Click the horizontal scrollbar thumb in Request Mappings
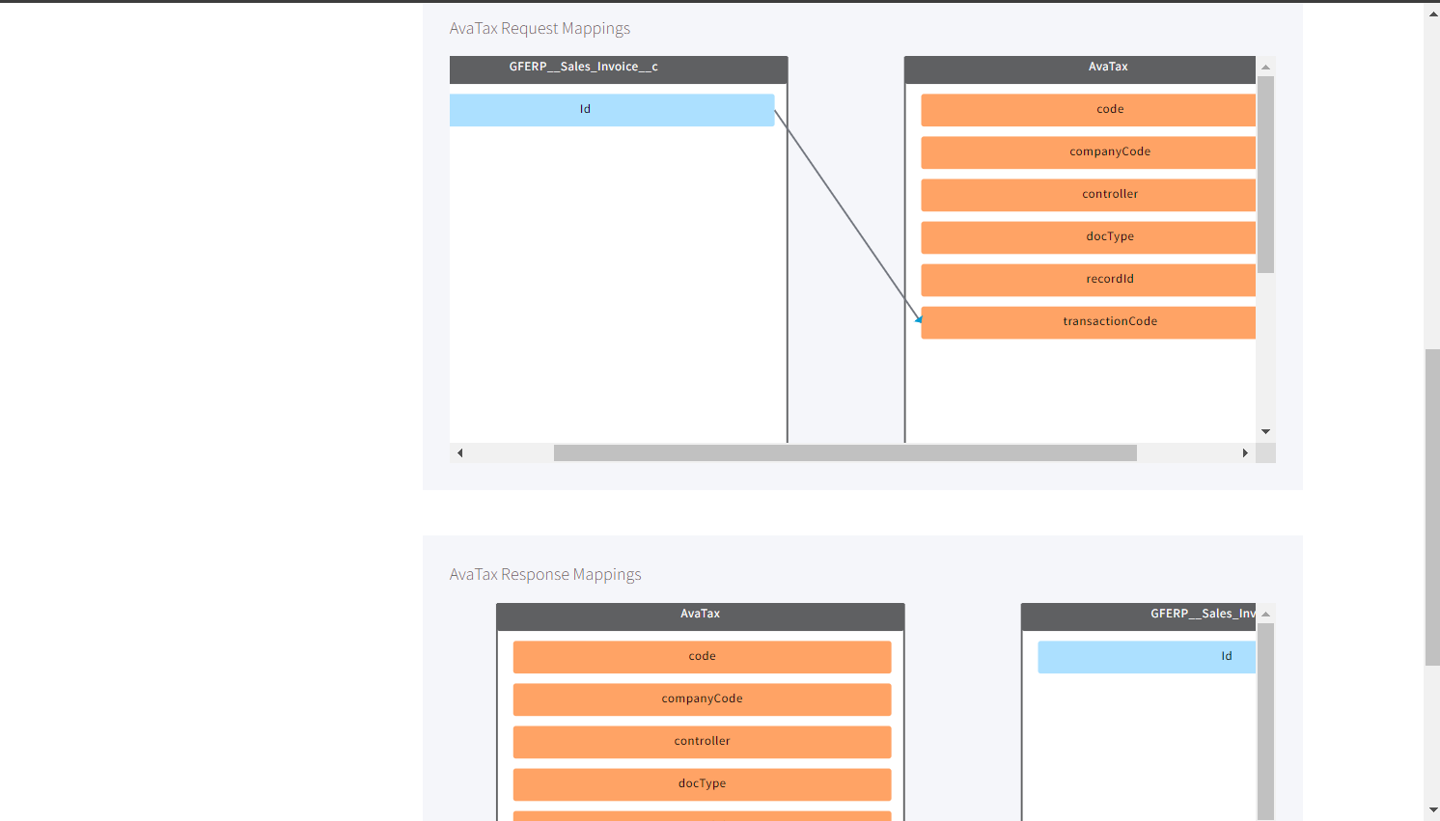The width and height of the screenshot is (1440, 821). 845,453
